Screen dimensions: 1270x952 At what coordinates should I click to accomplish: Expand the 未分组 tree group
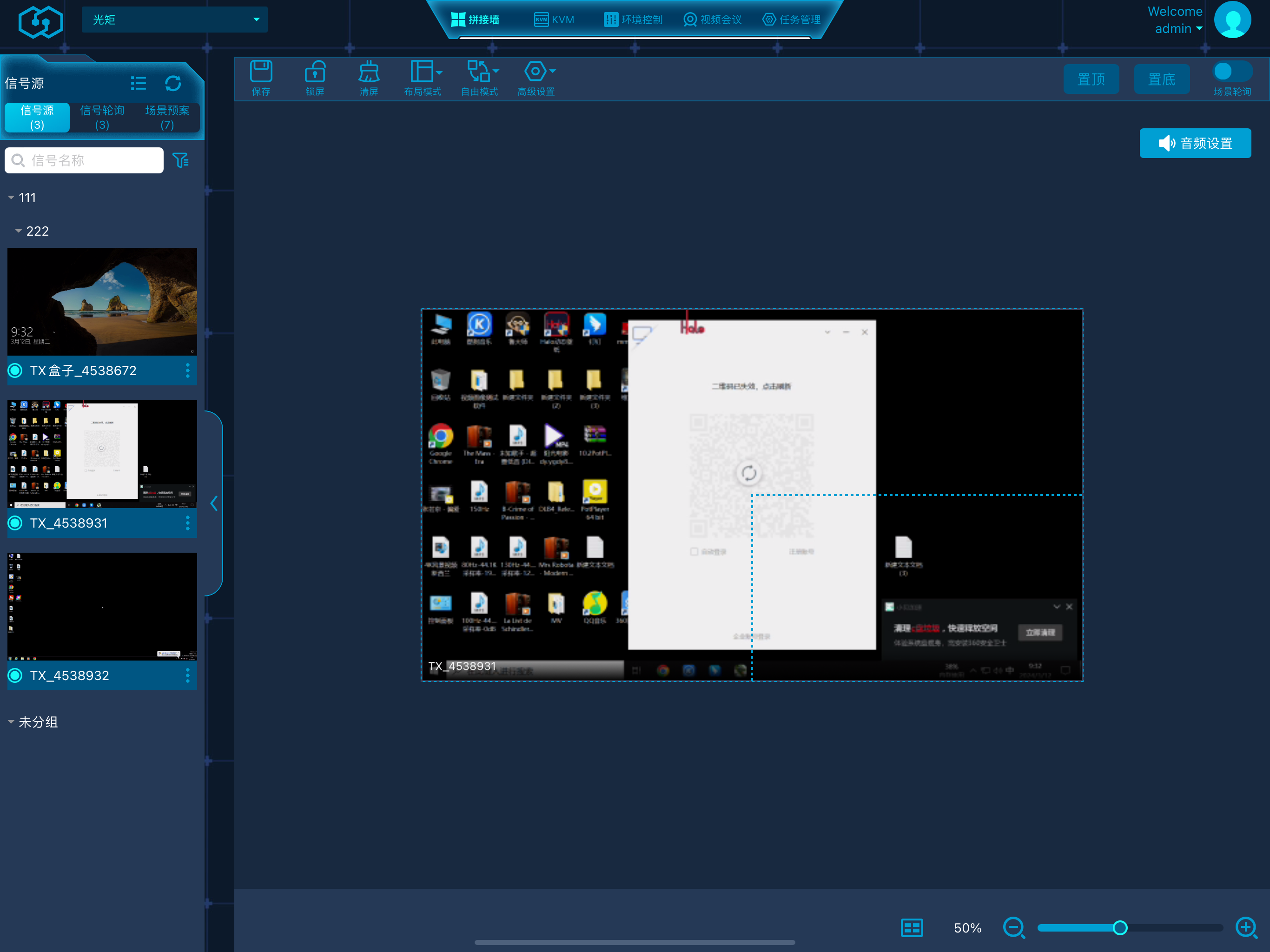pyautogui.click(x=11, y=722)
